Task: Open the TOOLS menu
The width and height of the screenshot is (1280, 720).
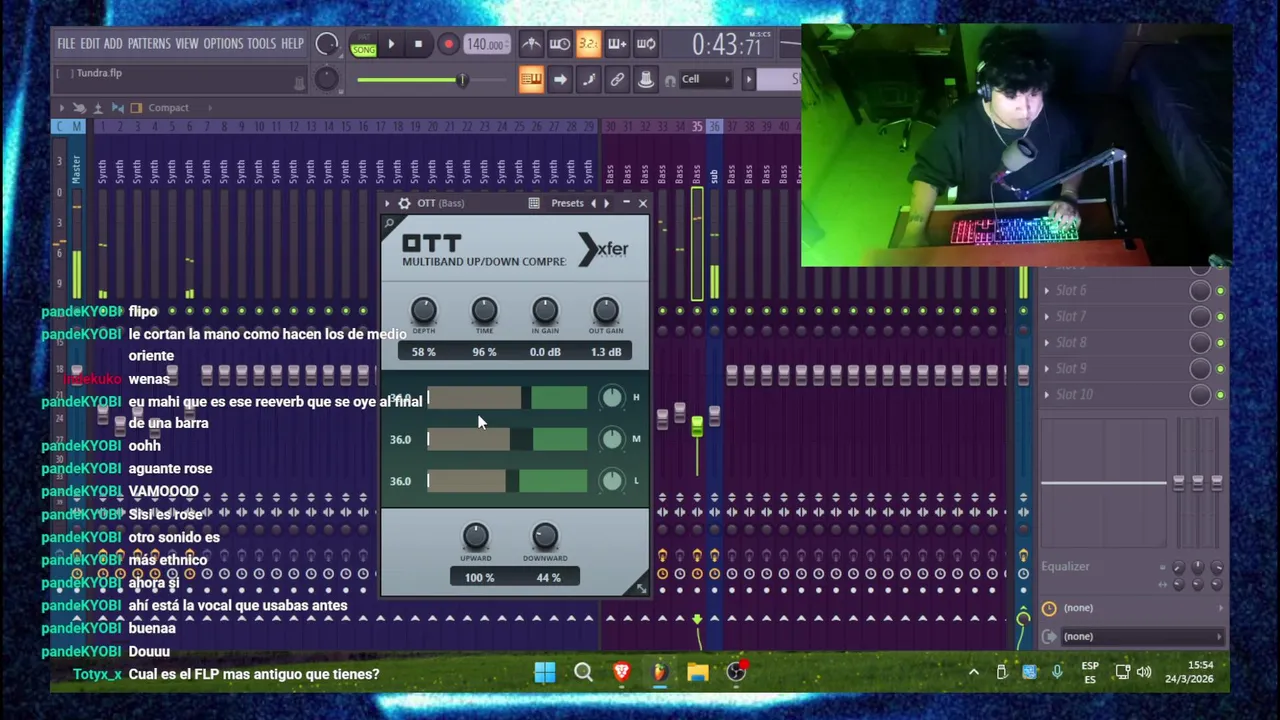Action: tap(261, 44)
